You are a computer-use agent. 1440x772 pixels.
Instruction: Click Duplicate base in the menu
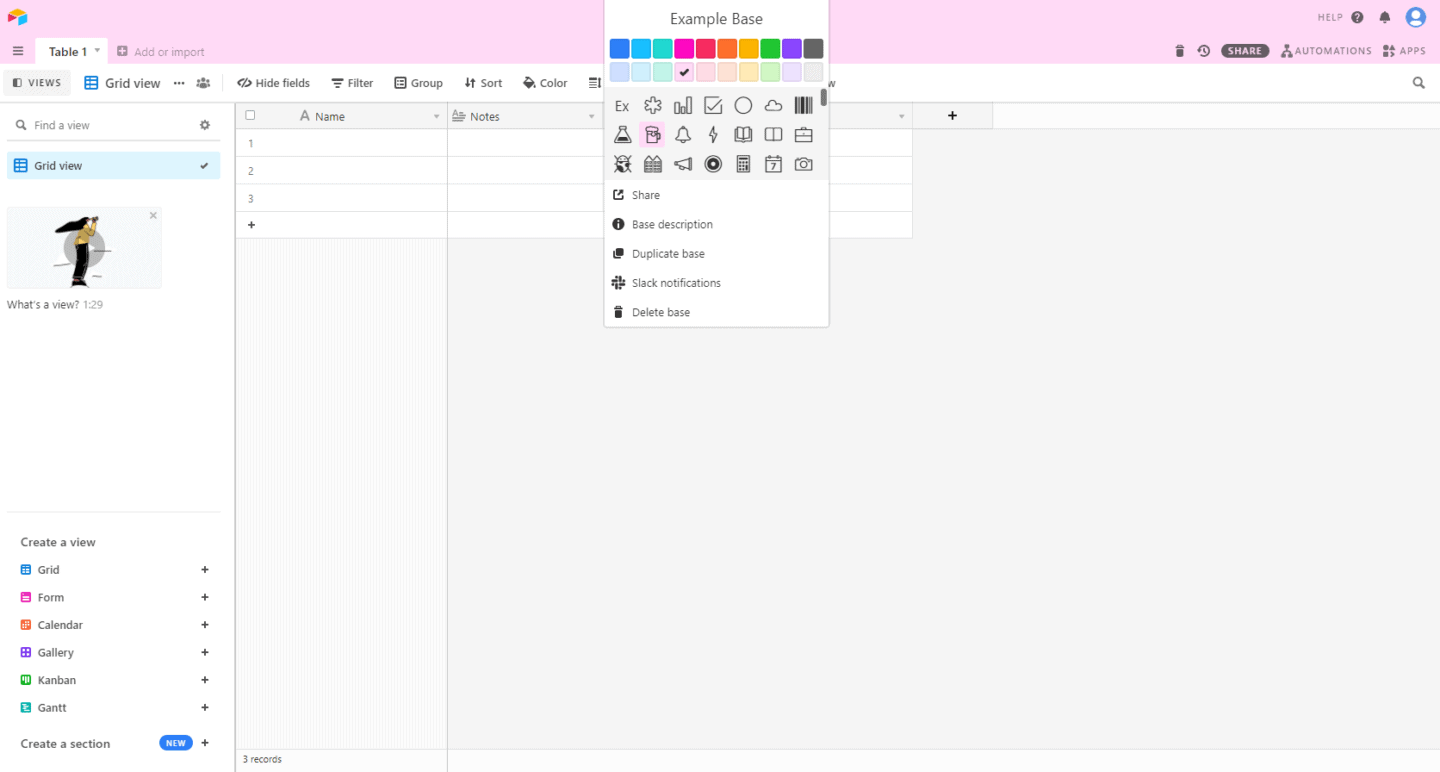tap(668, 254)
